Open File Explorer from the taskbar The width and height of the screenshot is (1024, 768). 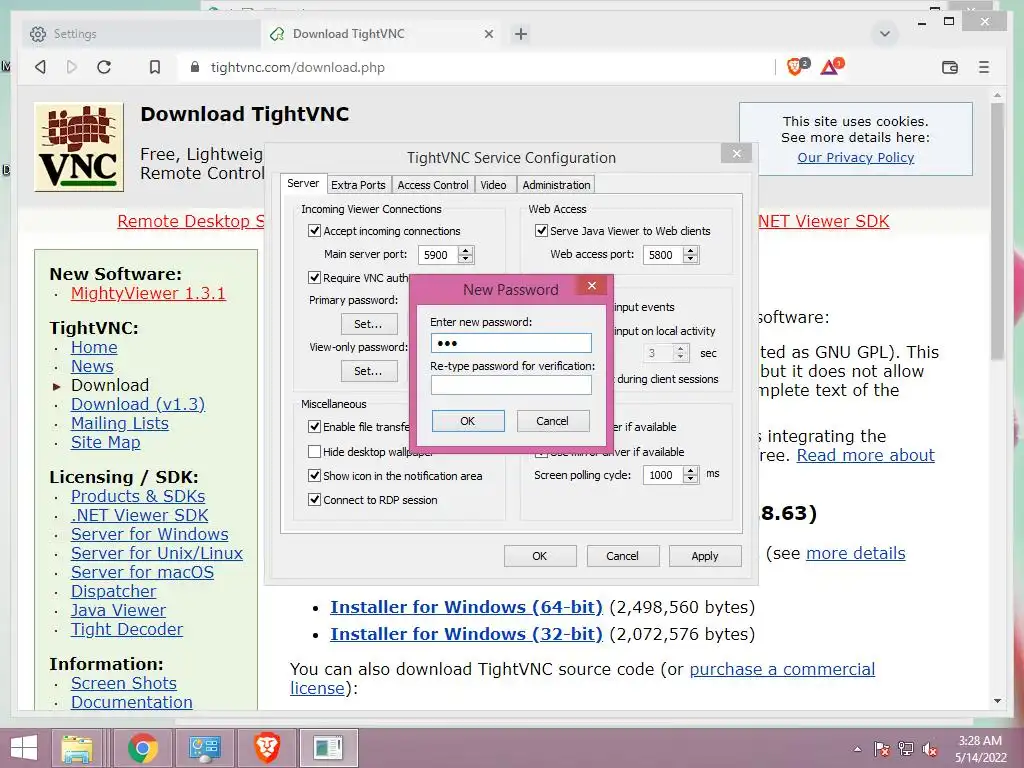[x=77, y=748]
